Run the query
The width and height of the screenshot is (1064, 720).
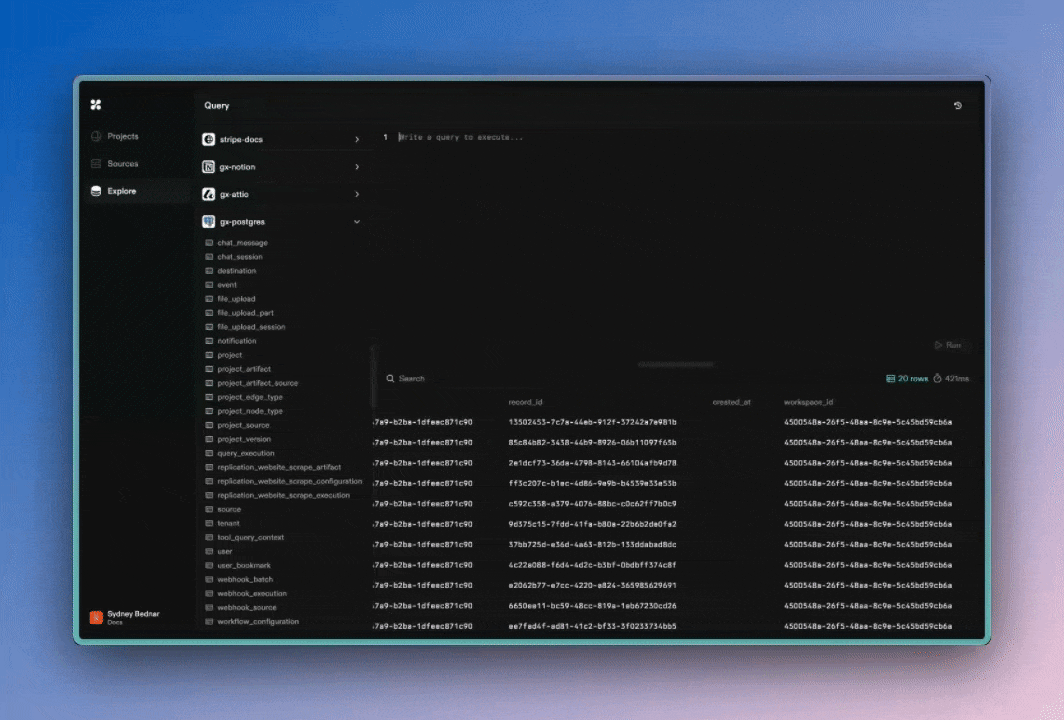pos(948,345)
